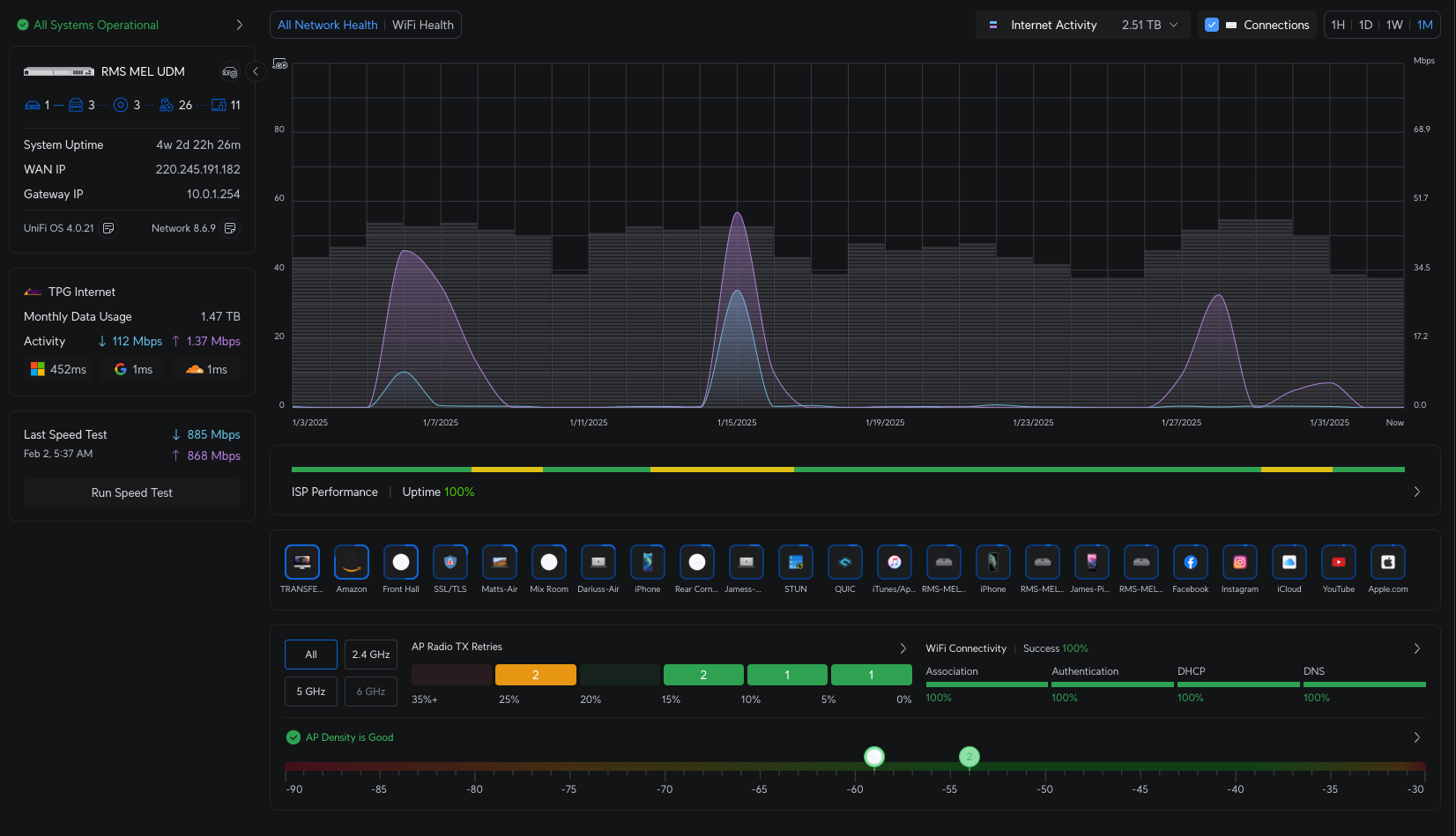Image resolution: width=1456 pixels, height=836 pixels.
Task: Uncheck the Connections checkbox
Action: pos(1212,25)
